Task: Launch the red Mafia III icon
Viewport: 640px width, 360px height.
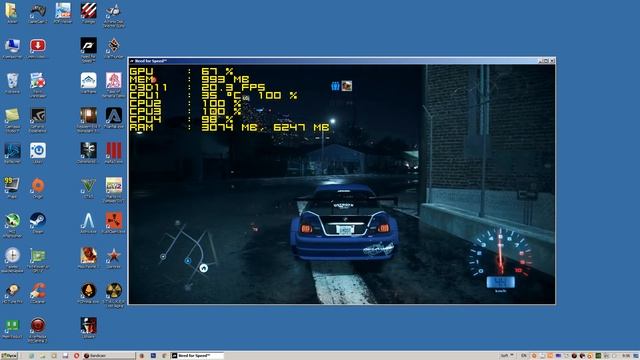Action: [x=113, y=151]
